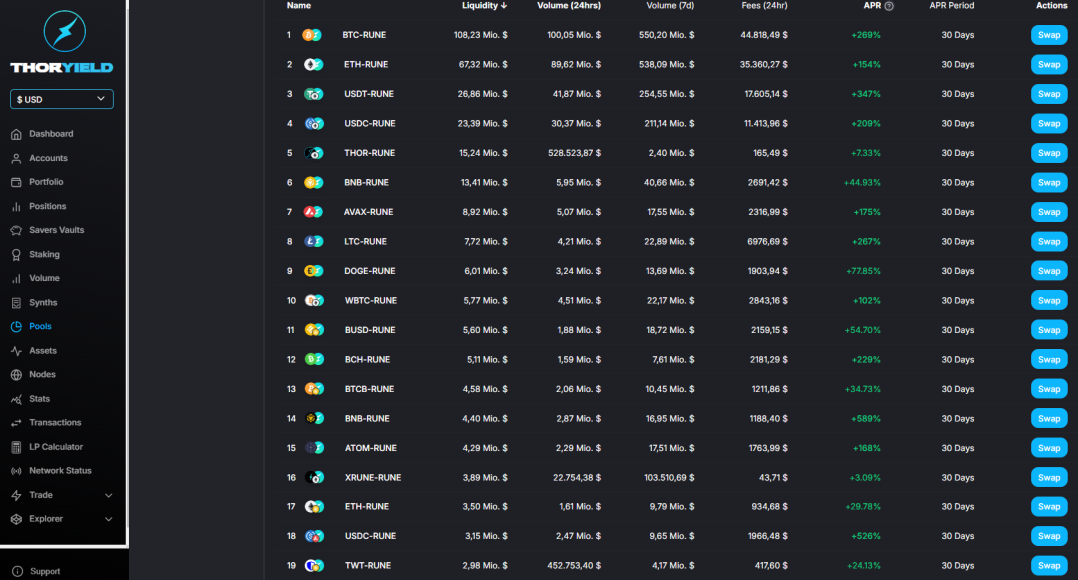This screenshot has width=1078, height=580.
Task: Sort by the Fees (24hr) column header
Action: click(x=764, y=5)
